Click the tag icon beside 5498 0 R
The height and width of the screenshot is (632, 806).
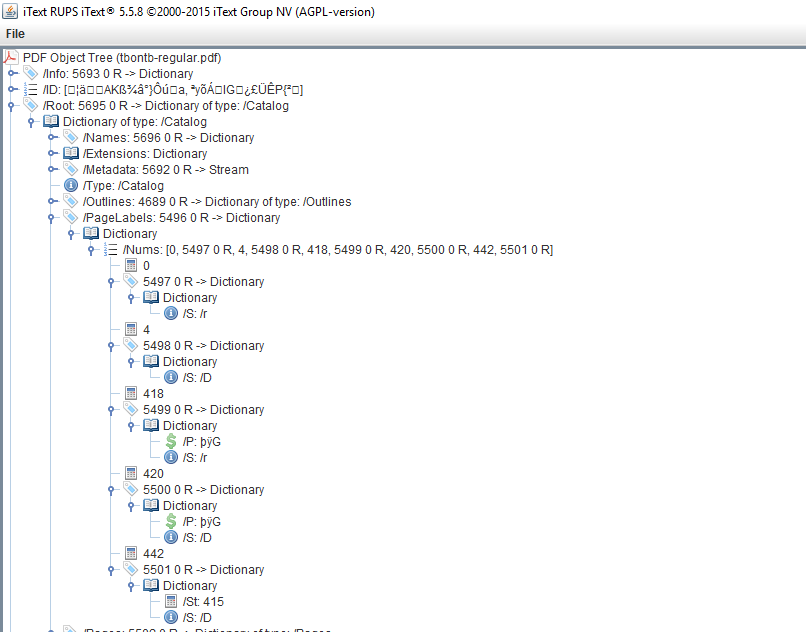click(131, 345)
